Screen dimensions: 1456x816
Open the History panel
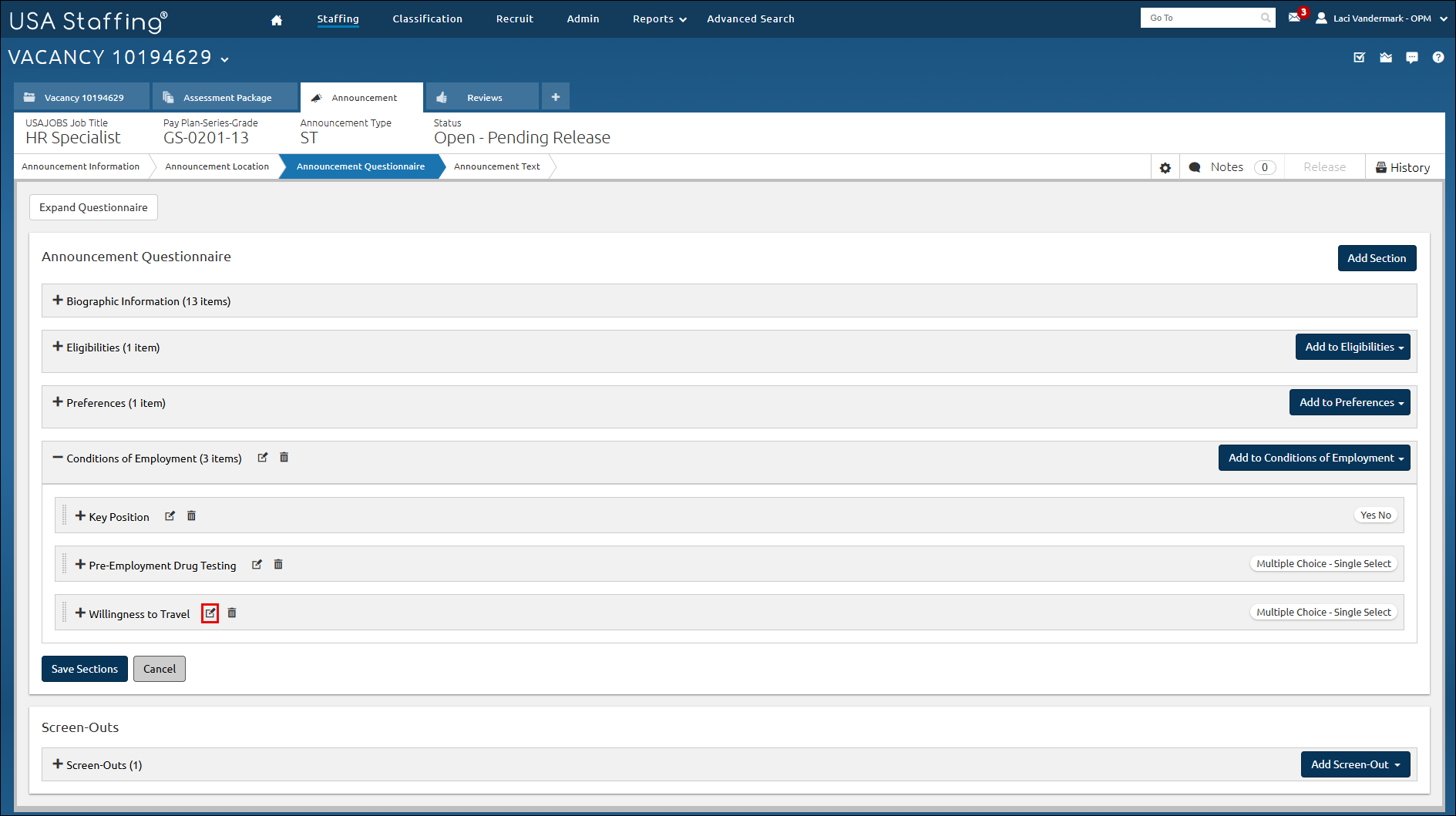point(1403,167)
